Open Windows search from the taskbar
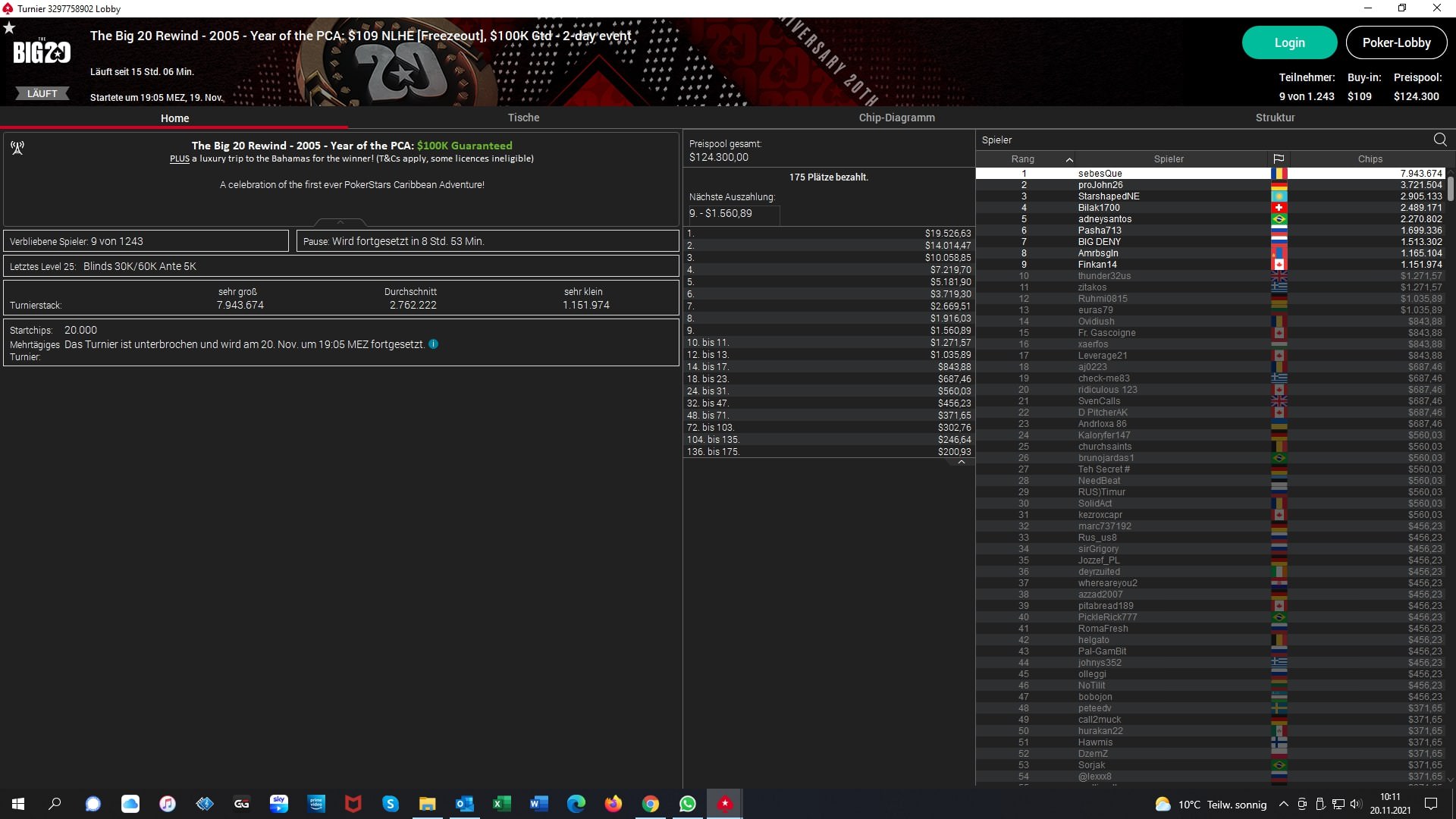Image resolution: width=1456 pixels, height=819 pixels. pos(55,804)
